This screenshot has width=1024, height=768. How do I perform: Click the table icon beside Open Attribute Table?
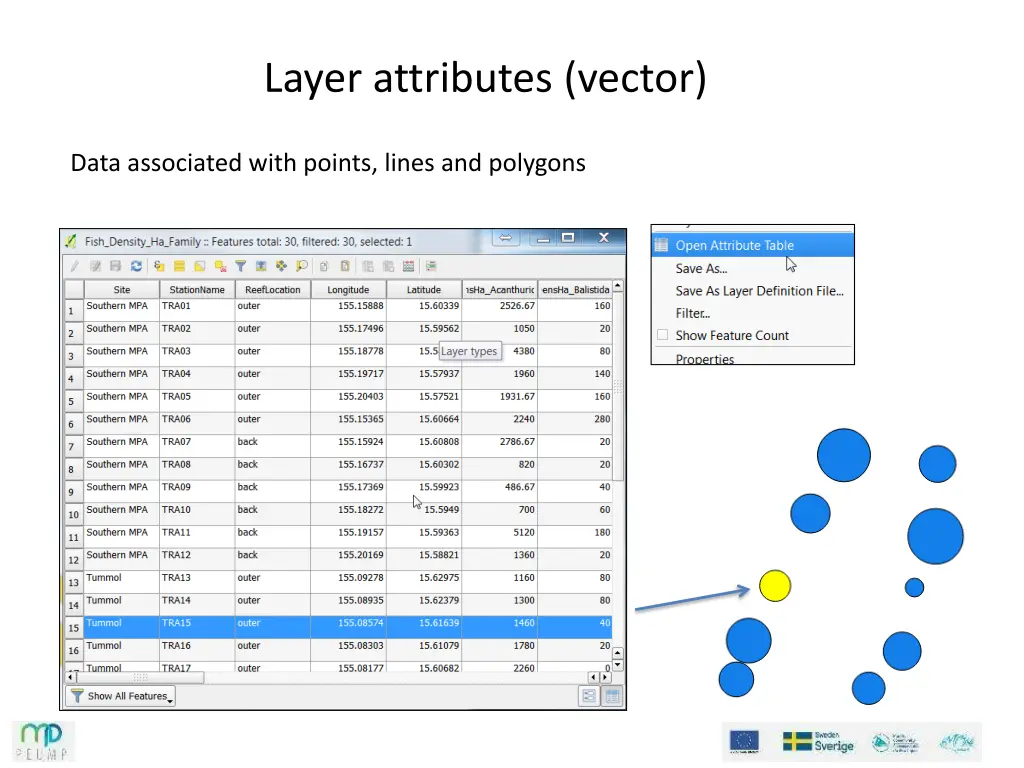pyautogui.click(x=662, y=246)
